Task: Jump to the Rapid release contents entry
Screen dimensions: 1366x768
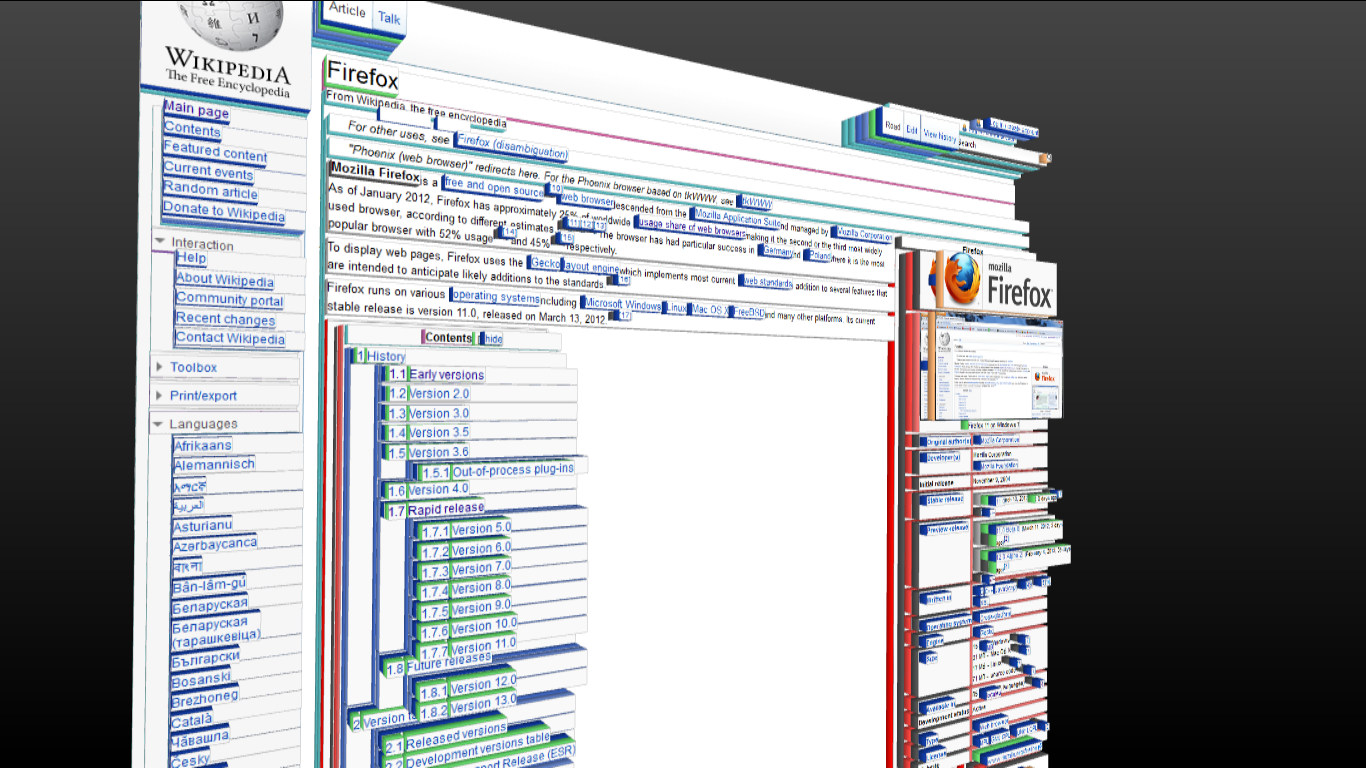Action: pos(446,509)
